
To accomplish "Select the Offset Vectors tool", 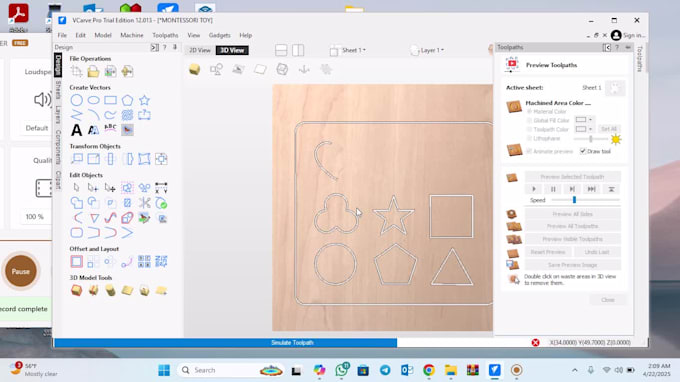I will 77,261.
